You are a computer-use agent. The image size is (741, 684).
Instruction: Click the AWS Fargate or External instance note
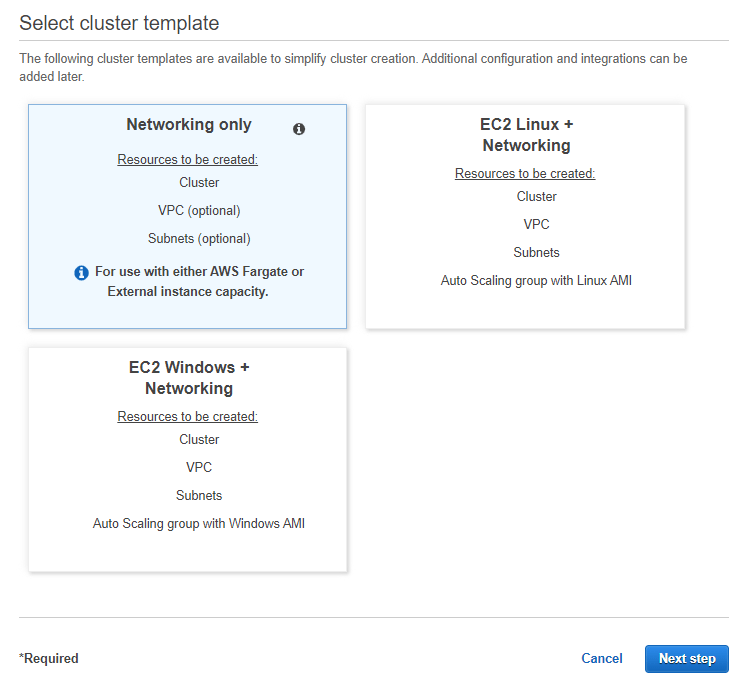coord(199,282)
